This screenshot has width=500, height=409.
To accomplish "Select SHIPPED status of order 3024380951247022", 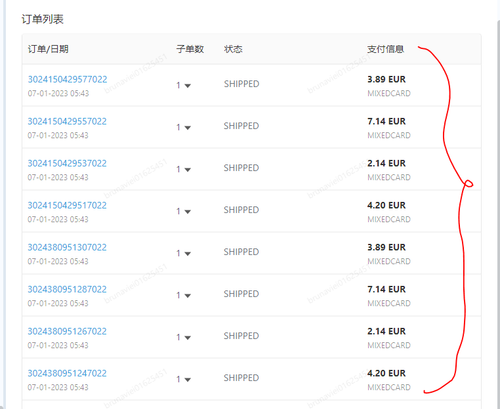I will [x=241, y=378].
